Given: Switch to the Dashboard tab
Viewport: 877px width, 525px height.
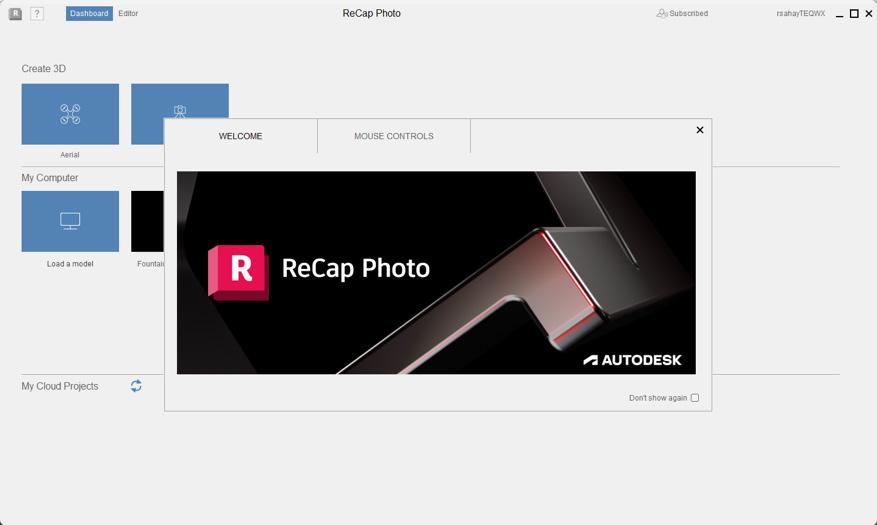Looking at the screenshot, I should tap(89, 13).
